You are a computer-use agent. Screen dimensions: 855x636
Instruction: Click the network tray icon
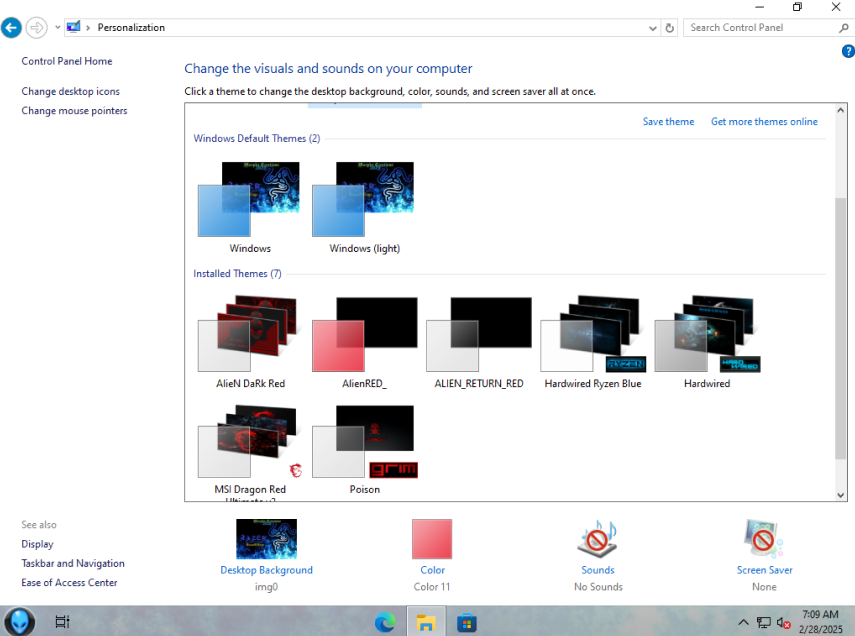(763, 622)
